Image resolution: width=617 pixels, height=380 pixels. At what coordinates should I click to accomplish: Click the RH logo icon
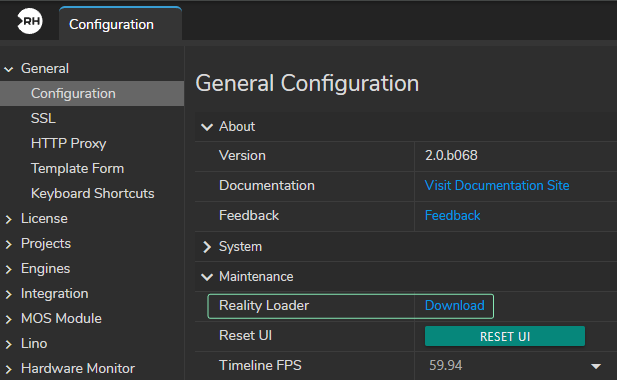tap(30, 21)
